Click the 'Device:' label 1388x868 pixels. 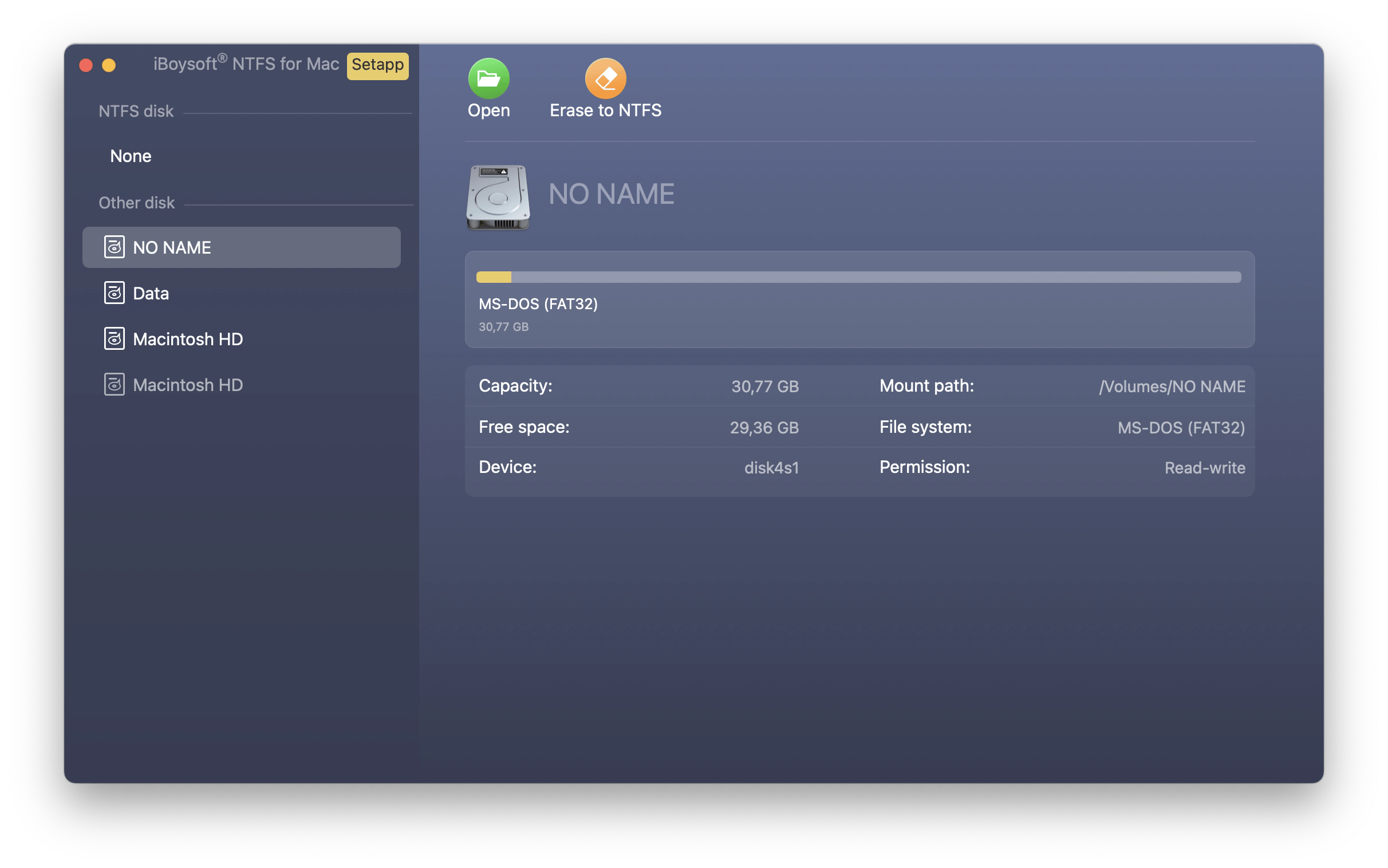tap(507, 467)
